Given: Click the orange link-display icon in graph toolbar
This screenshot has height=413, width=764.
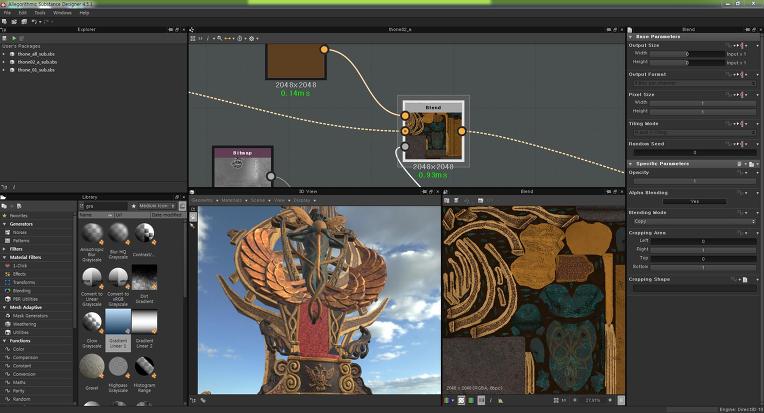Looking at the screenshot, I should pos(229,38).
